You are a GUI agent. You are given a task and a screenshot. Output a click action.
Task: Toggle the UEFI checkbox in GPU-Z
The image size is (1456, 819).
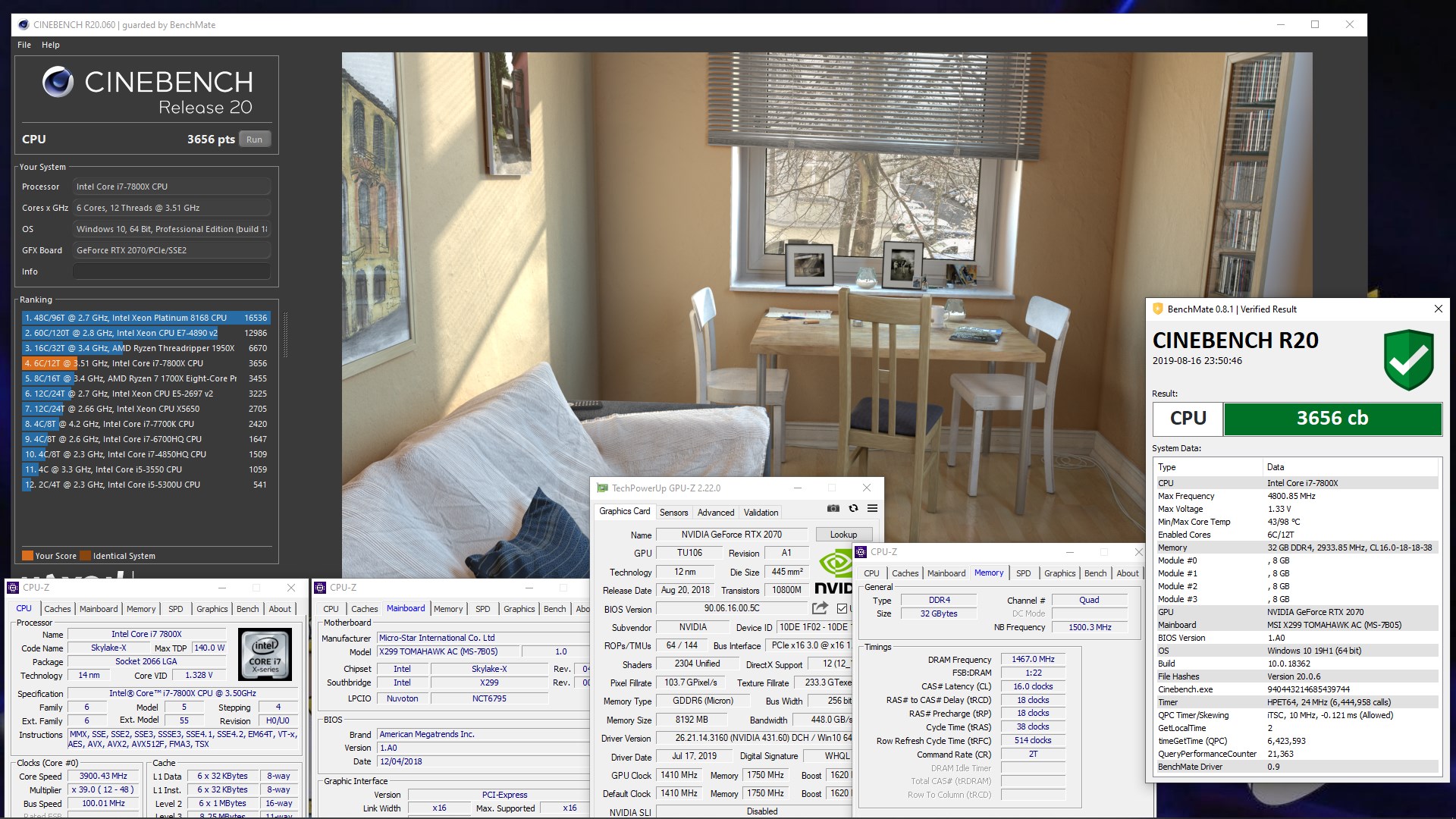point(842,608)
